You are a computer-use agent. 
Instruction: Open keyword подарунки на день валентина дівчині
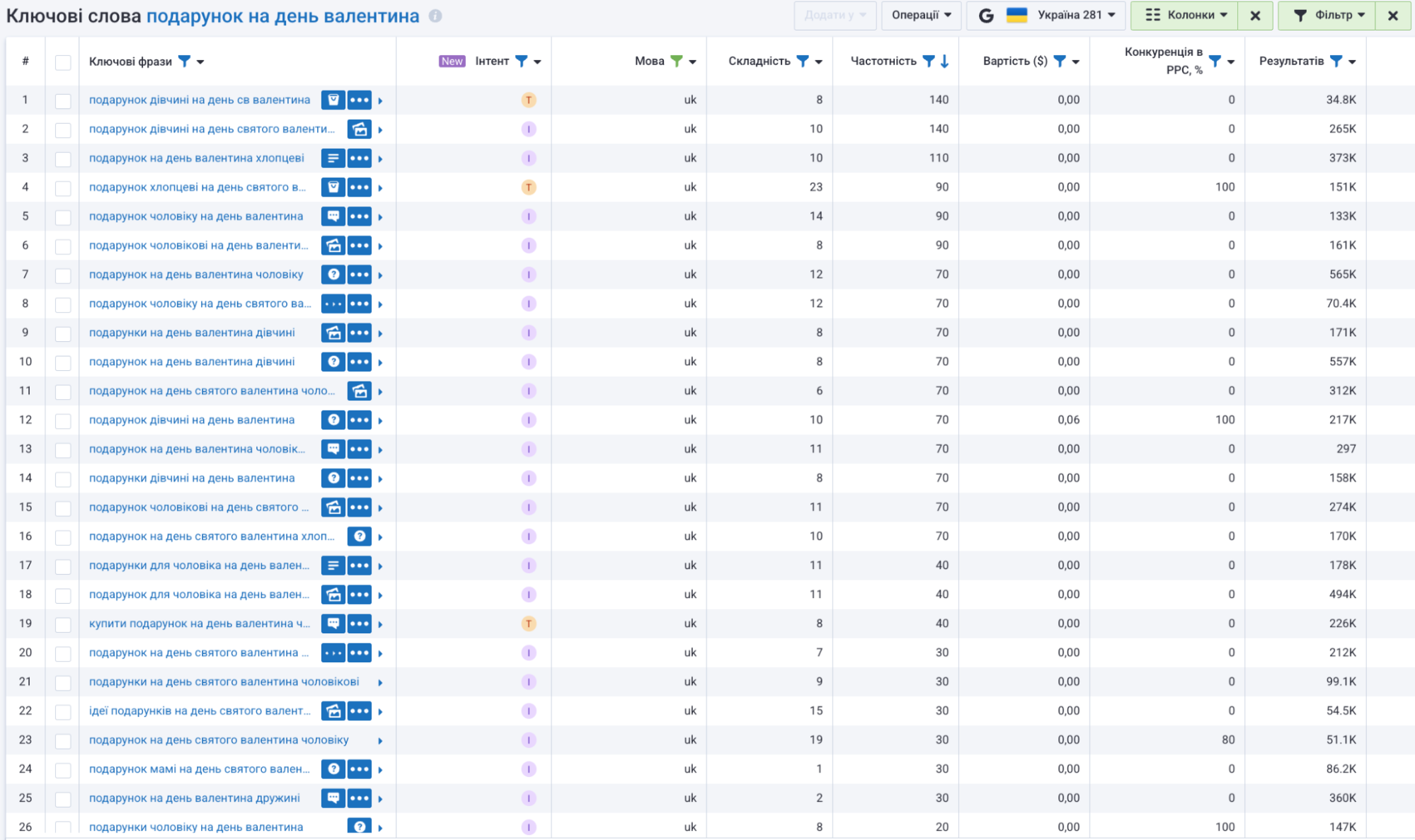click(x=192, y=333)
